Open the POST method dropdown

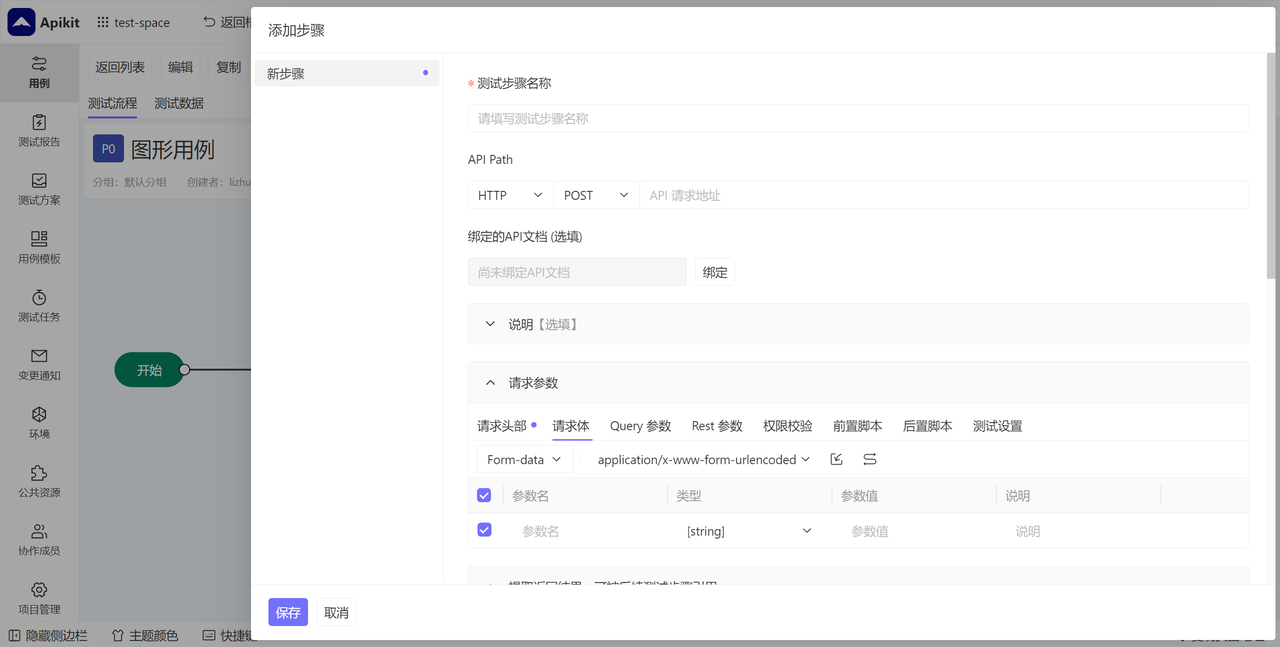pyautogui.click(x=596, y=195)
